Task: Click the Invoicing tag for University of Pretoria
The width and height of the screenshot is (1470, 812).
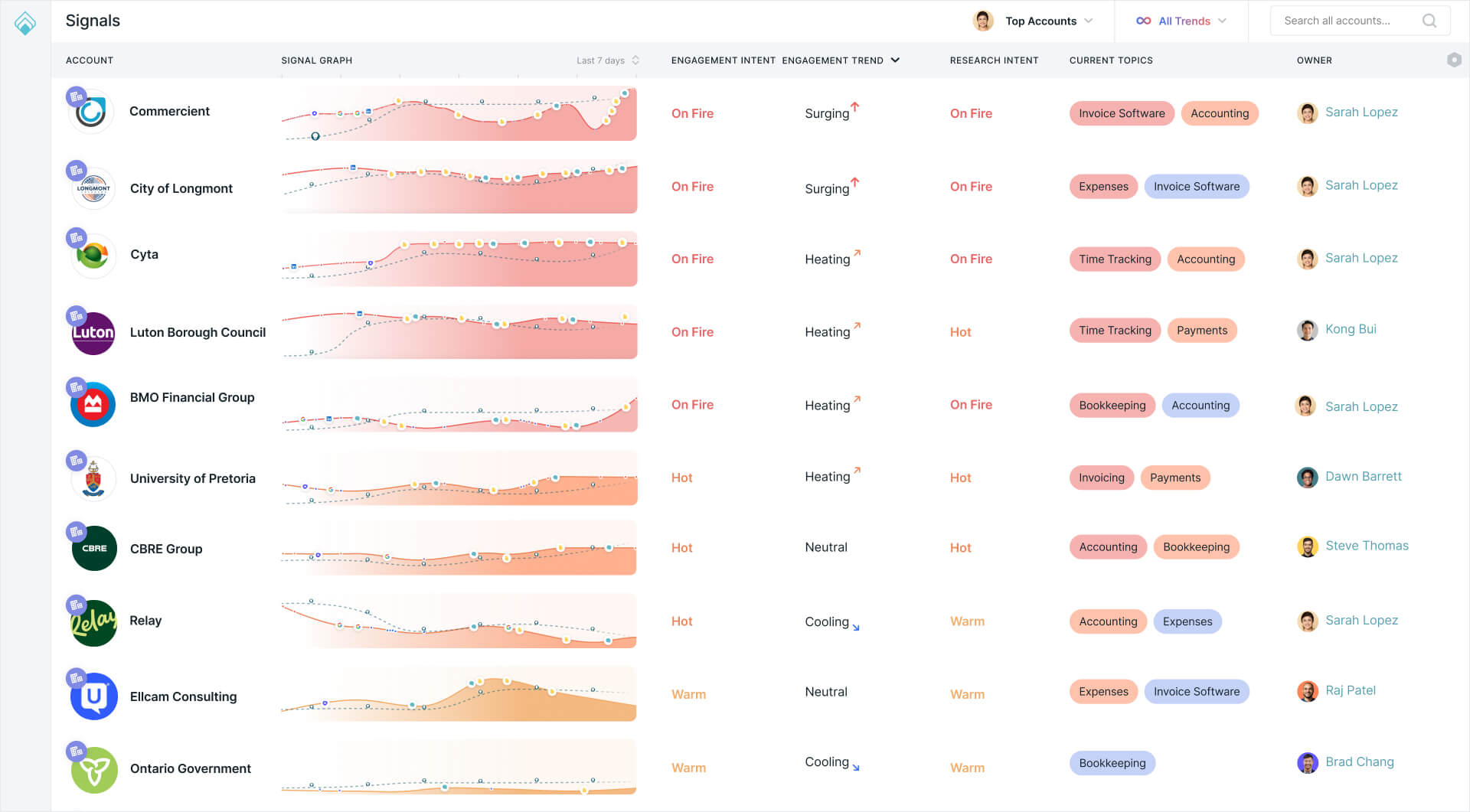Action: [1102, 478]
